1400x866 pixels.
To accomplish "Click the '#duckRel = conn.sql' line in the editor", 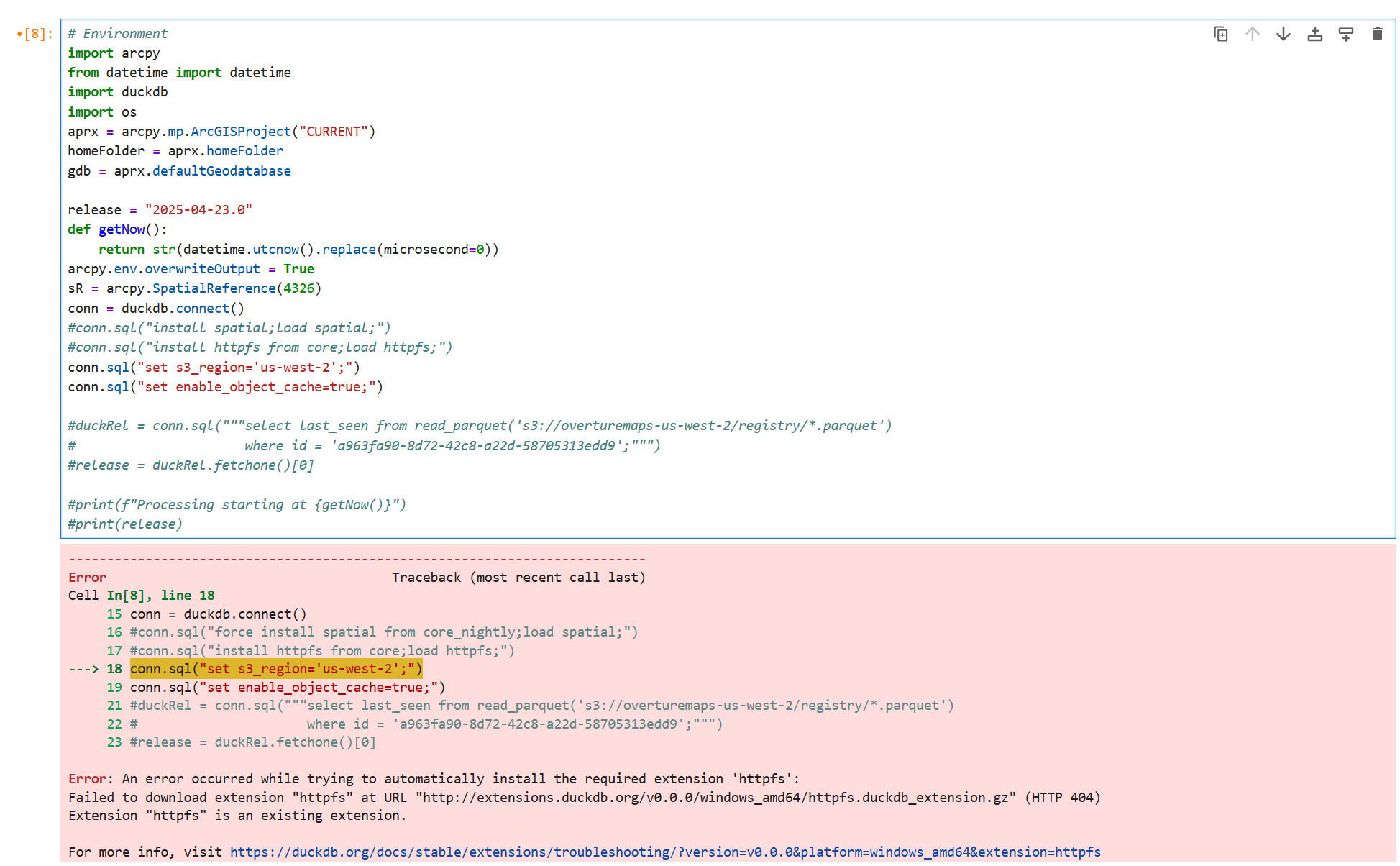I will click(480, 426).
